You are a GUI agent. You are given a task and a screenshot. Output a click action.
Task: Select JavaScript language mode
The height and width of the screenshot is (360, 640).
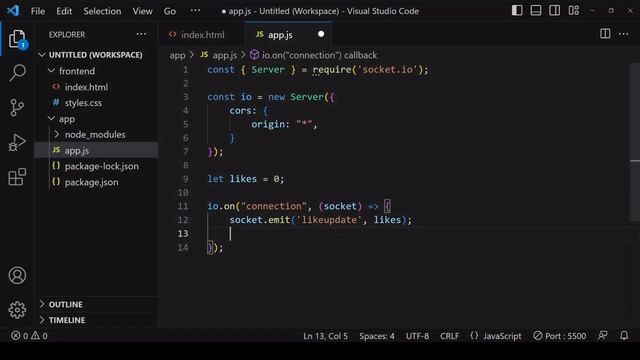click(x=502, y=336)
